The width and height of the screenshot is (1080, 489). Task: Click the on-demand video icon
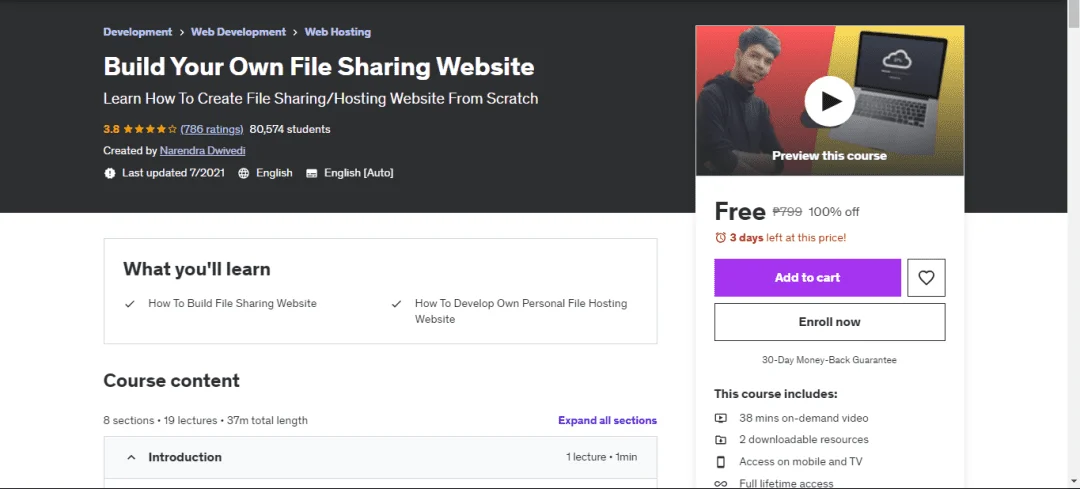720,418
